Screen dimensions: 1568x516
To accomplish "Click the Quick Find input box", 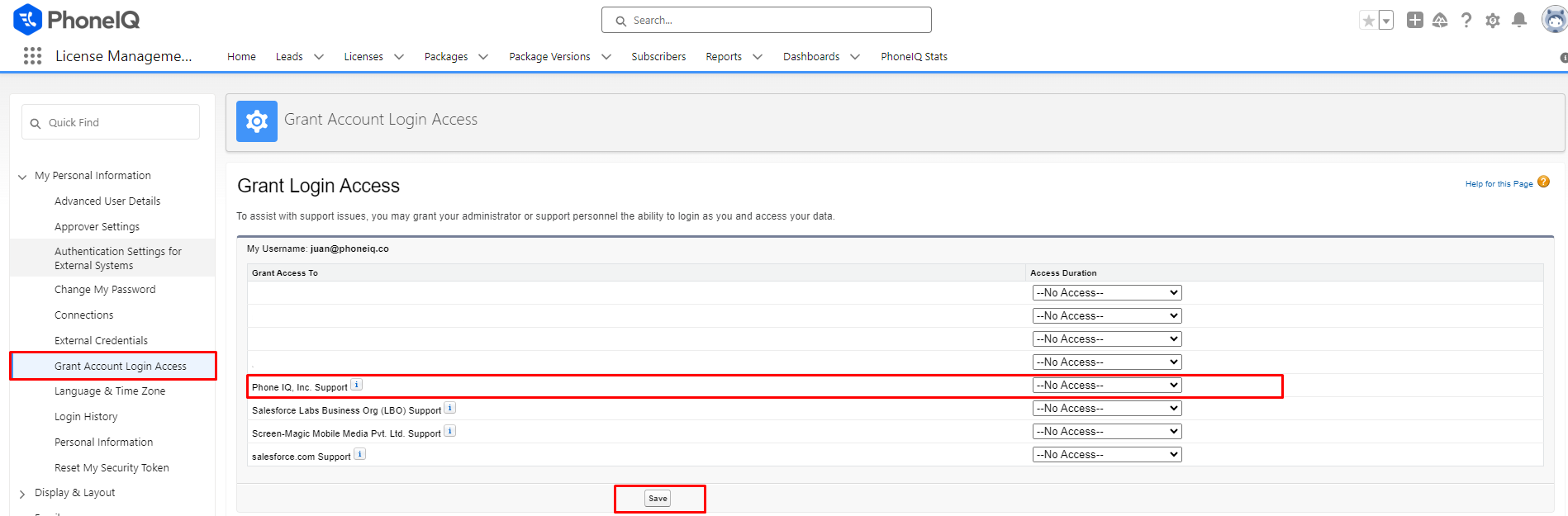I will pos(111,122).
